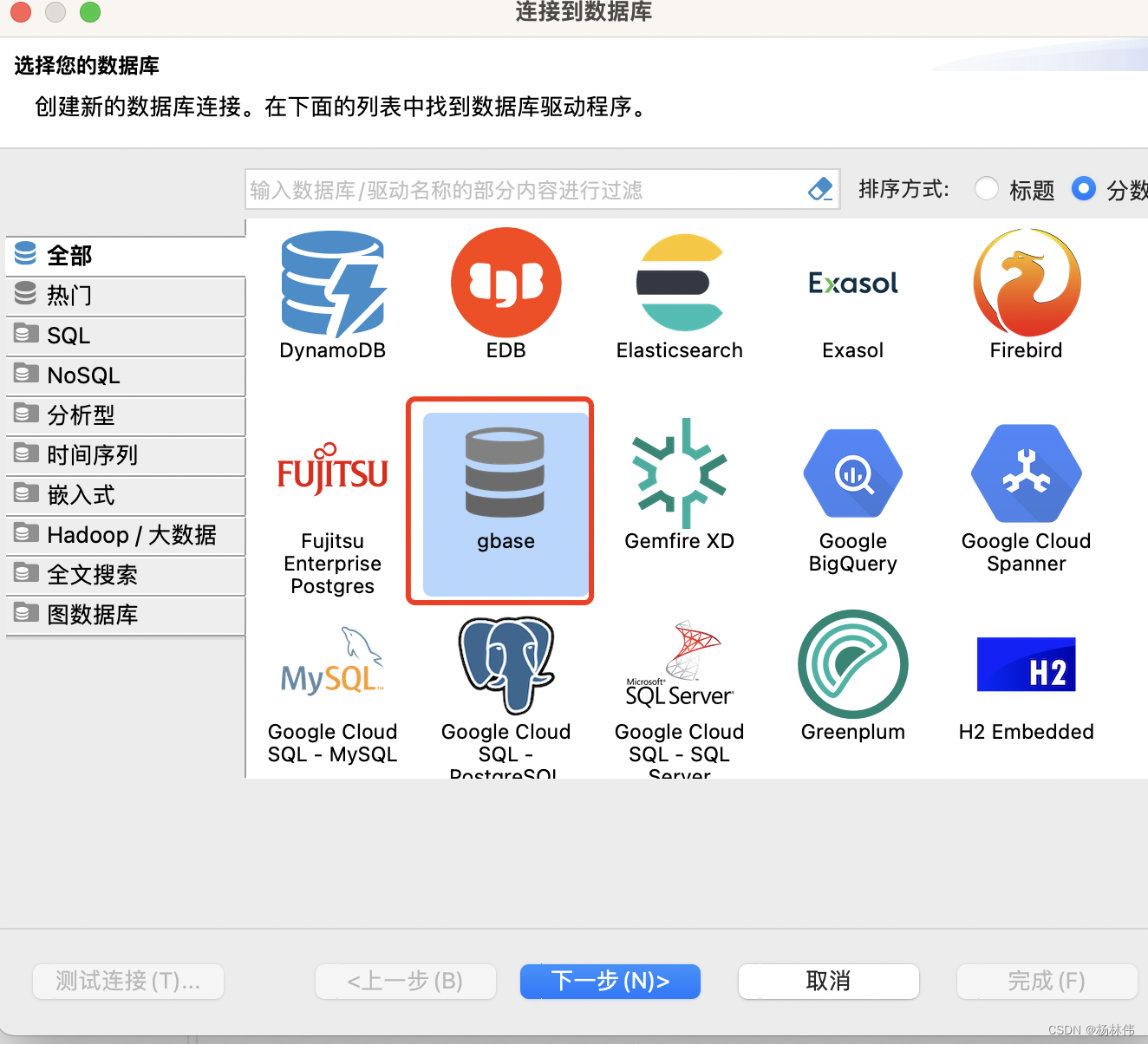The height and width of the screenshot is (1044, 1148).
Task: Switch to the 全文搜索 category
Action: click(126, 575)
